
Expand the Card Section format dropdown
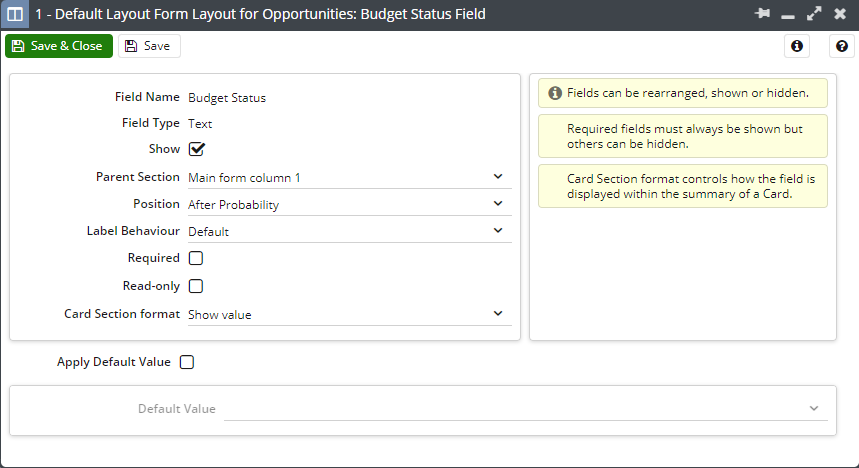[x=350, y=315]
